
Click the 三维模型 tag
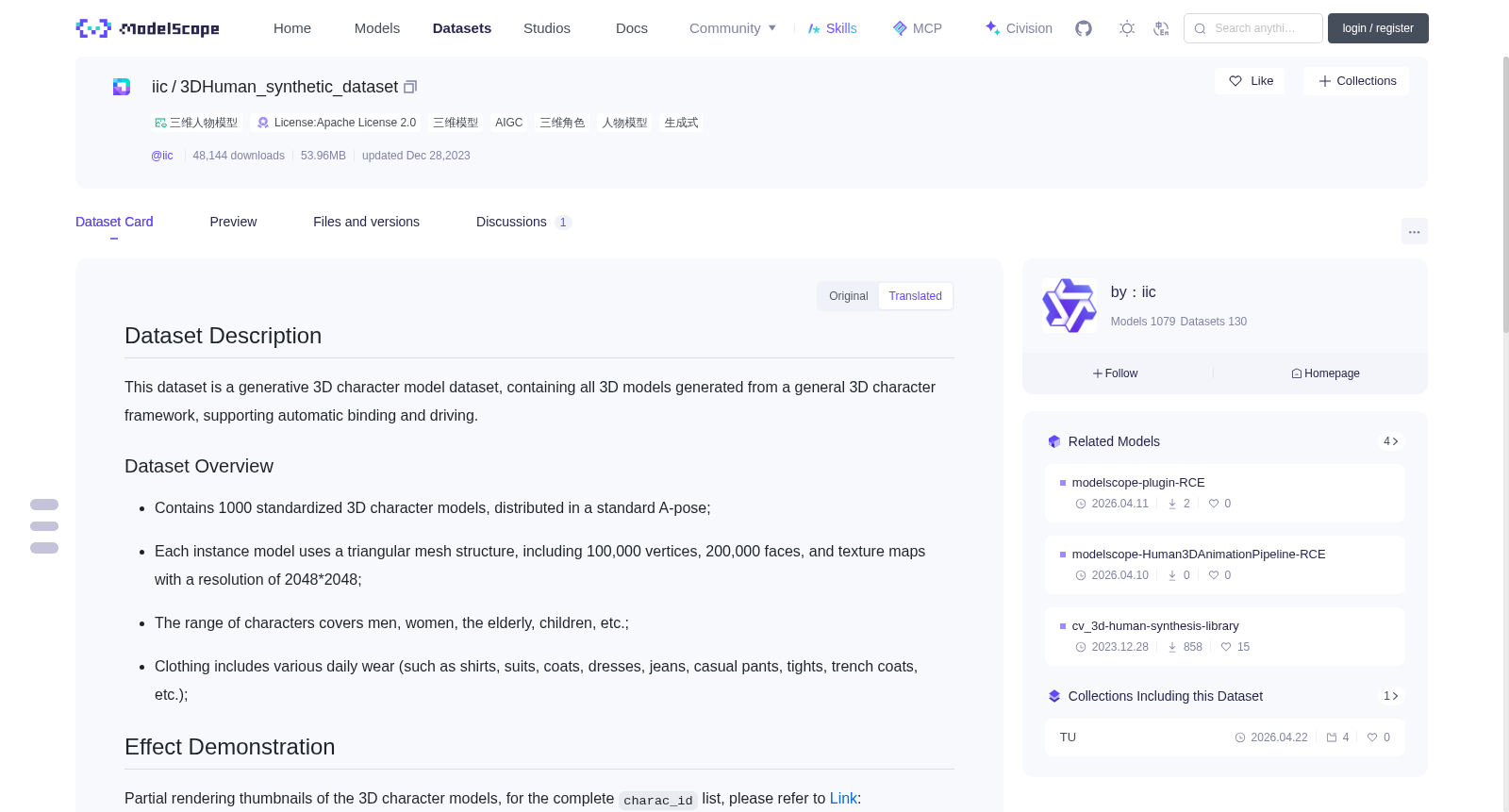pyautogui.click(x=456, y=123)
